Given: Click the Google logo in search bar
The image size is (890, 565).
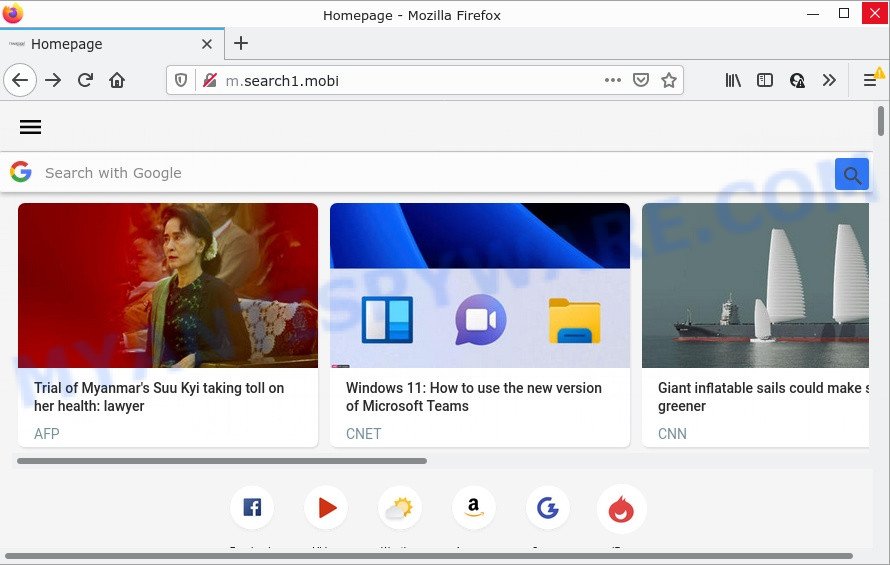Looking at the screenshot, I should [20, 171].
